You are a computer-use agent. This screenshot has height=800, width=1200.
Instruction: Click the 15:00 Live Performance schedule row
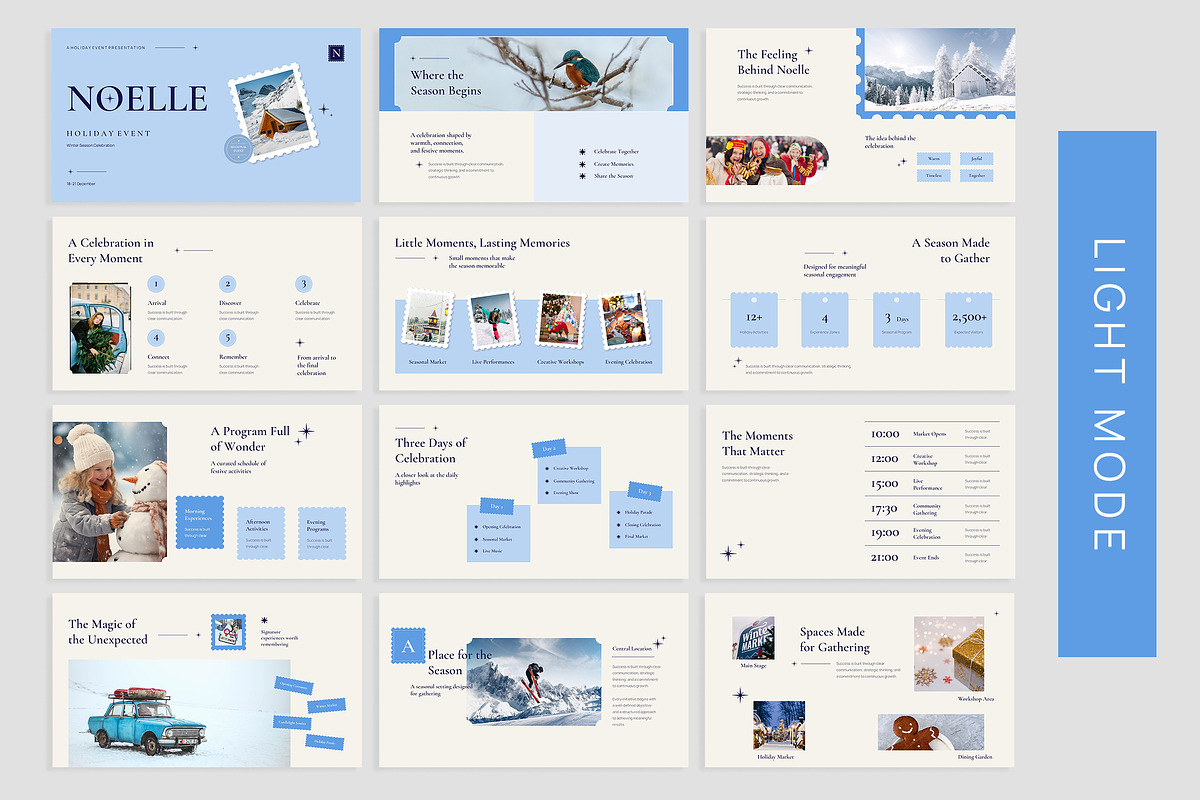[932, 484]
